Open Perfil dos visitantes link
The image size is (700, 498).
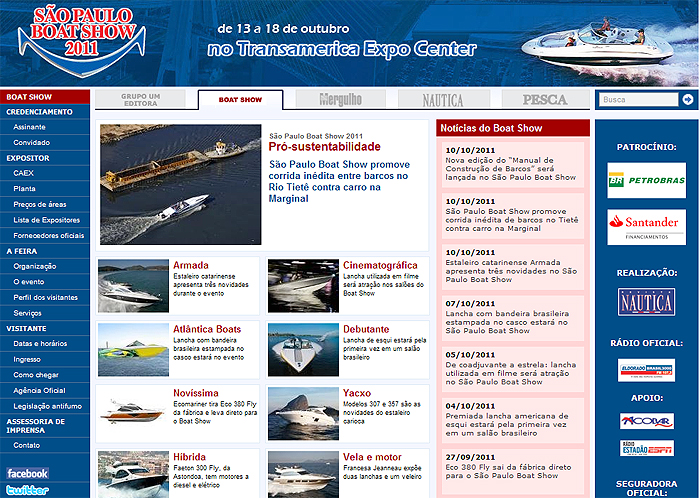(x=46, y=297)
